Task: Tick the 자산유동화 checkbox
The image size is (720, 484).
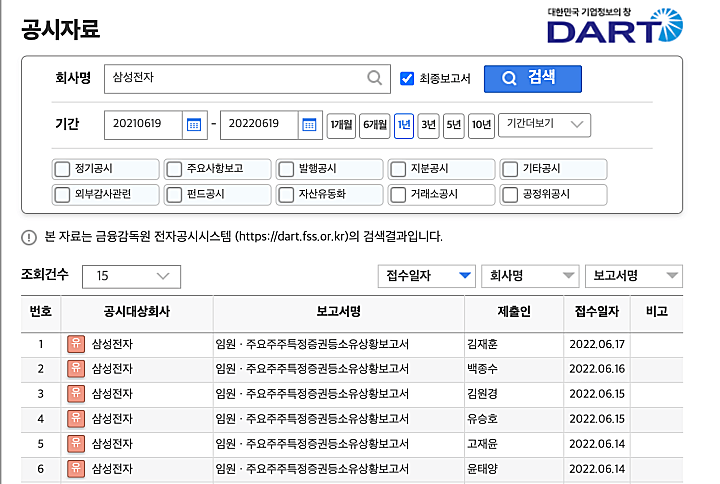Action: click(286, 195)
